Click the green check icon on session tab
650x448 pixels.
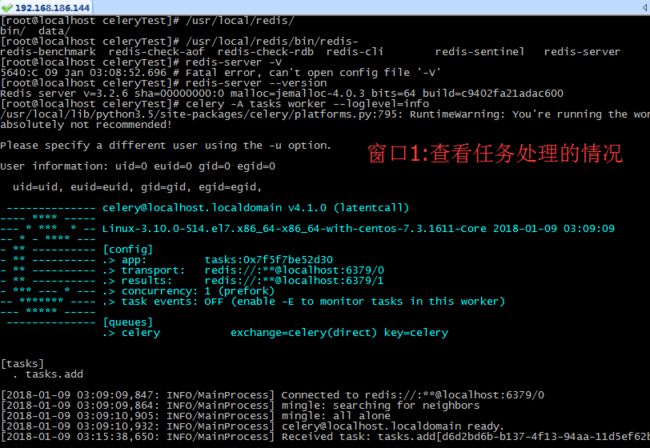(7, 8)
